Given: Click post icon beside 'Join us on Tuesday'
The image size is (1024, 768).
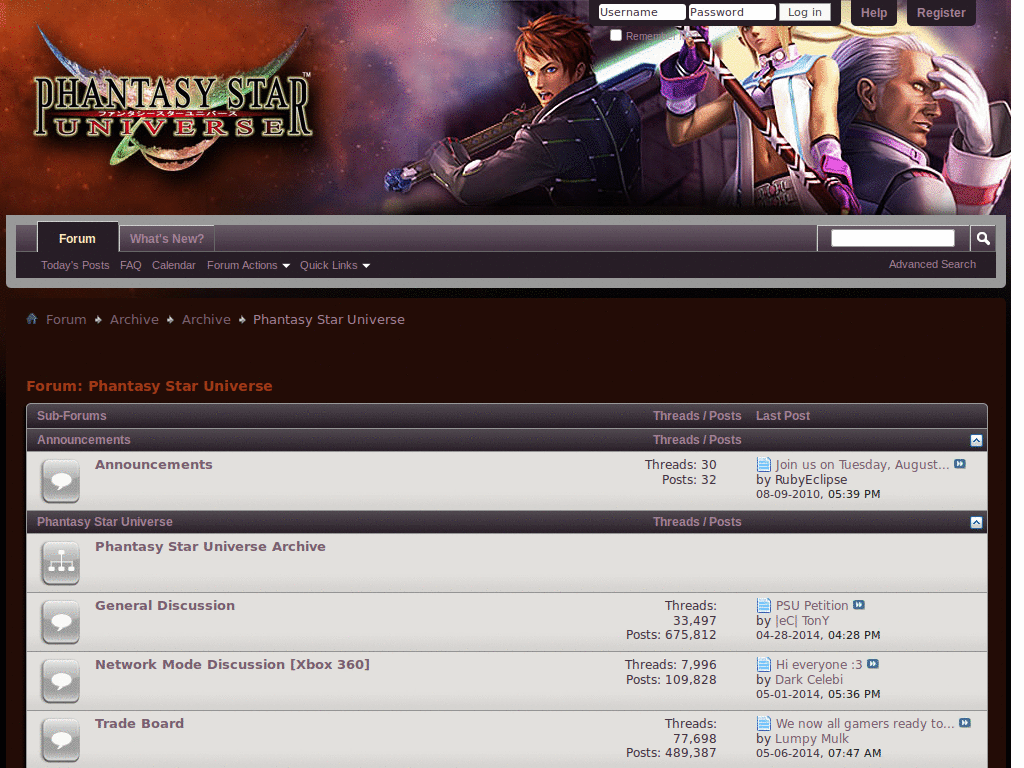Looking at the screenshot, I should click(763, 464).
